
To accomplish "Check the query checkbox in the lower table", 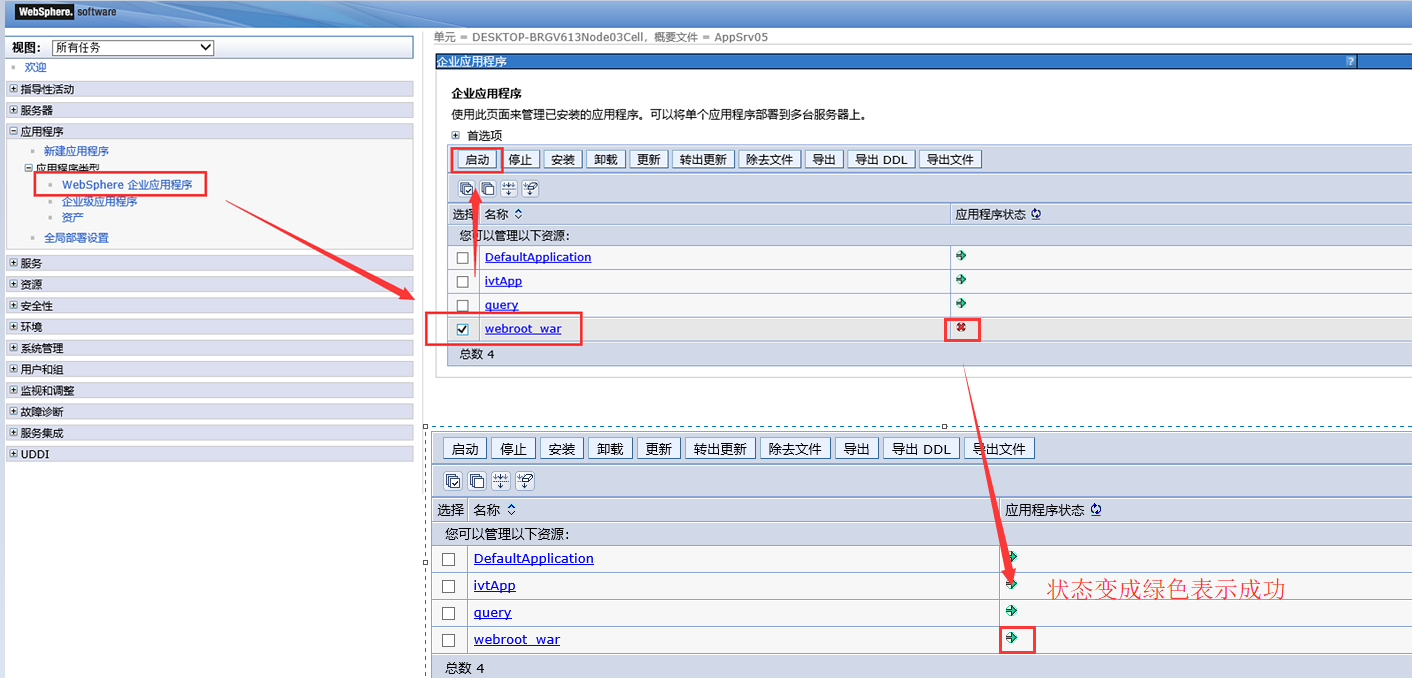I will 448,613.
